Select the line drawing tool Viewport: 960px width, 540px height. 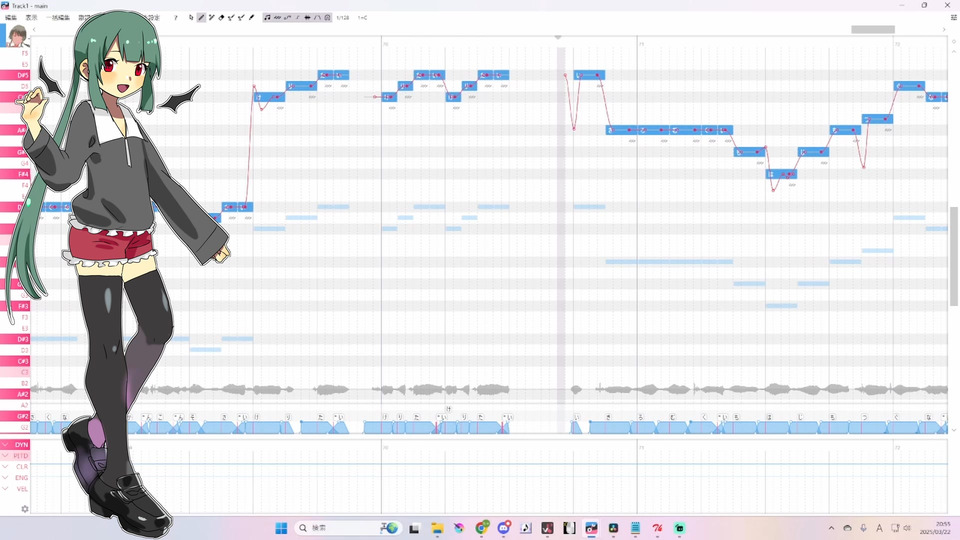[x=212, y=18]
